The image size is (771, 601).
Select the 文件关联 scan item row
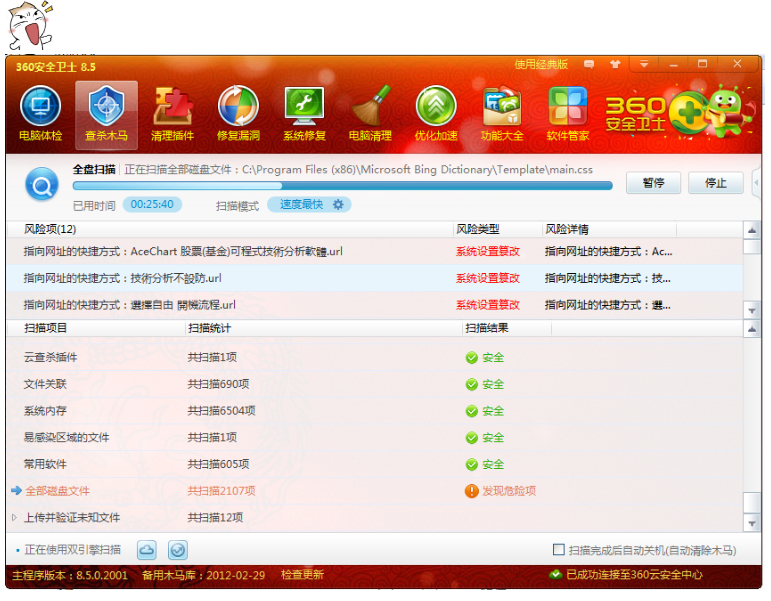point(375,384)
